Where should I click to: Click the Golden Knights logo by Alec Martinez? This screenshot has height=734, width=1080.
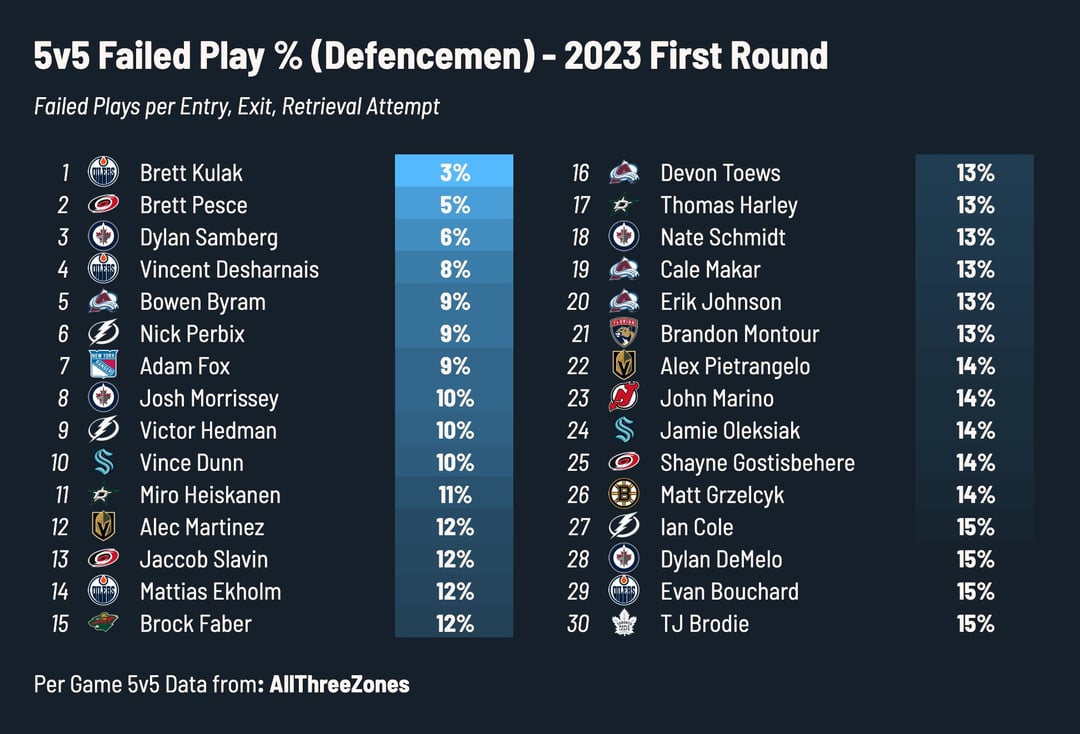pos(103,527)
